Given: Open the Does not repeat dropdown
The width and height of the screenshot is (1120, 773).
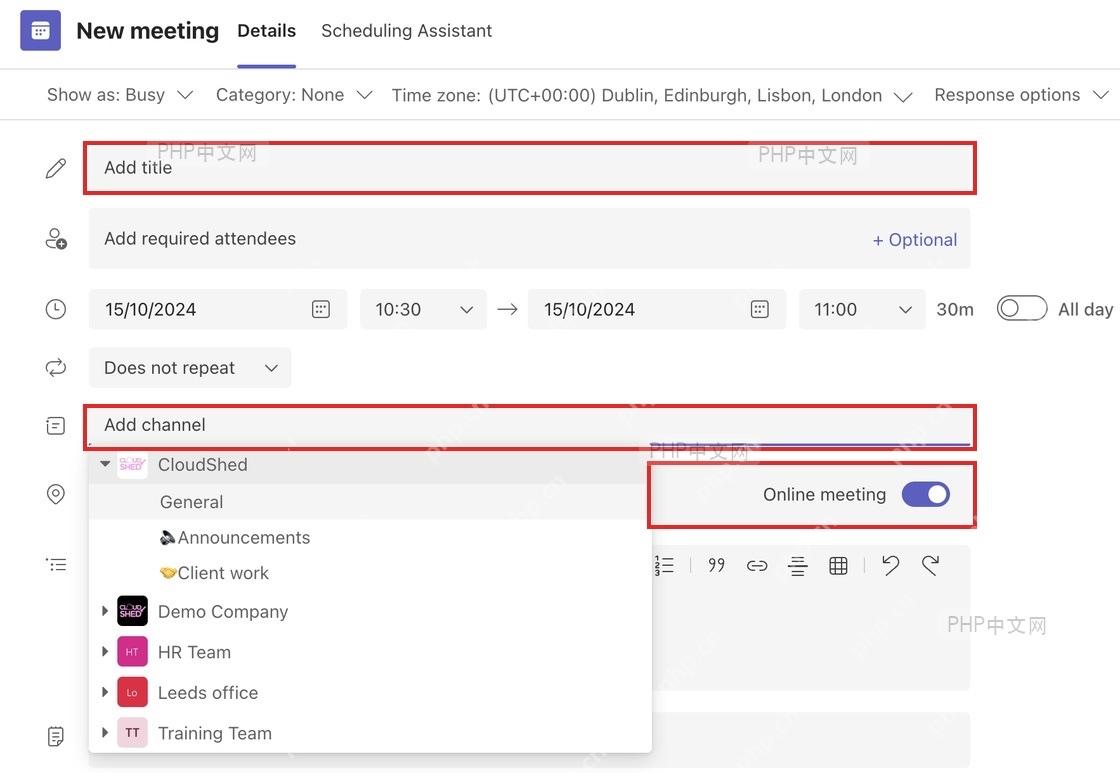Looking at the screenshot, I should (190, 368).
